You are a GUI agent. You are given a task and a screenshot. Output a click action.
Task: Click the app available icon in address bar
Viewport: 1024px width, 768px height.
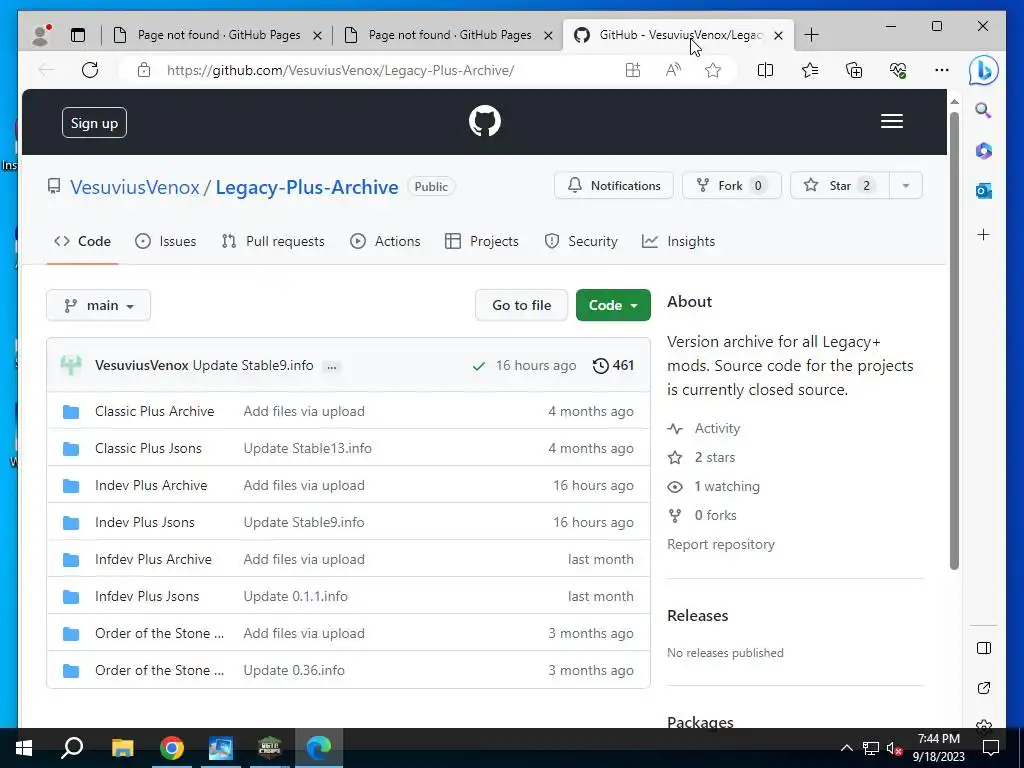pyautogui.click(x=633, y=70)
